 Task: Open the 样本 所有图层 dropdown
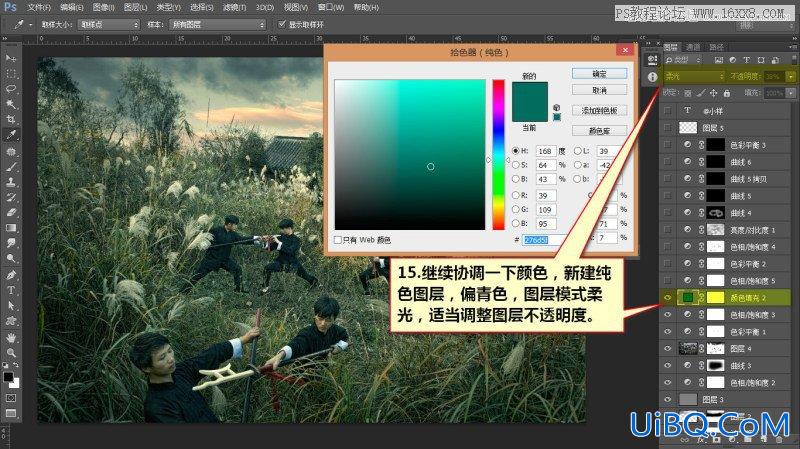217,24
